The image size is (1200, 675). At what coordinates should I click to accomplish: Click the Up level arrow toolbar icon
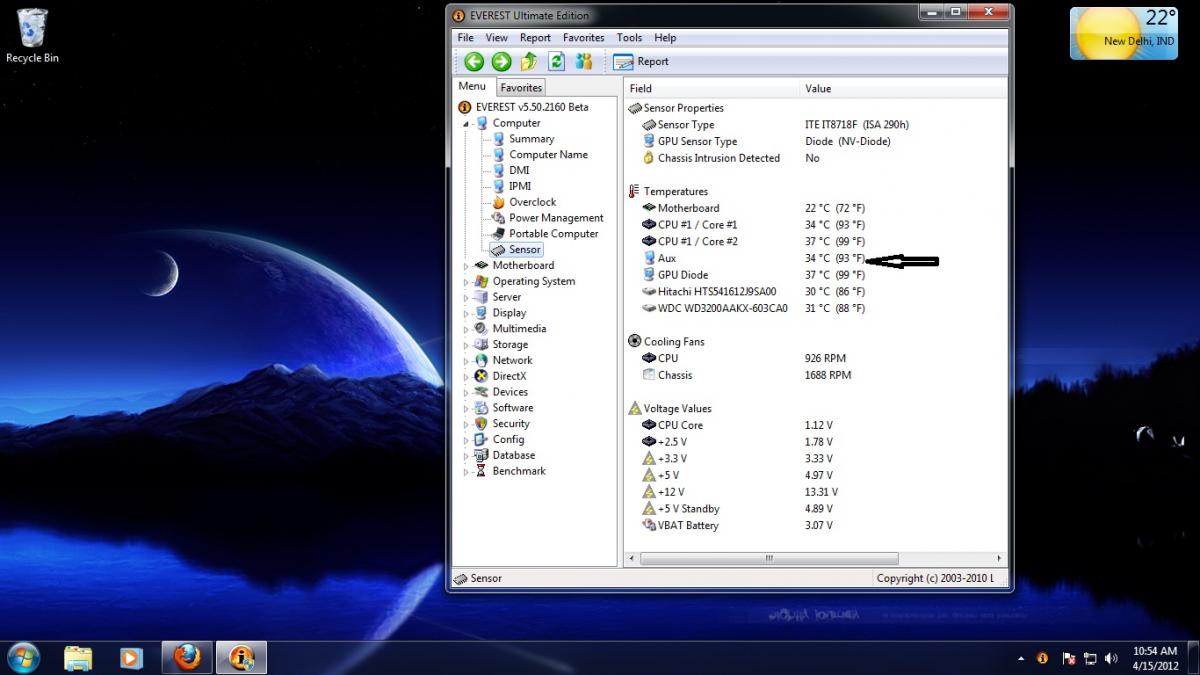(529, 61)
